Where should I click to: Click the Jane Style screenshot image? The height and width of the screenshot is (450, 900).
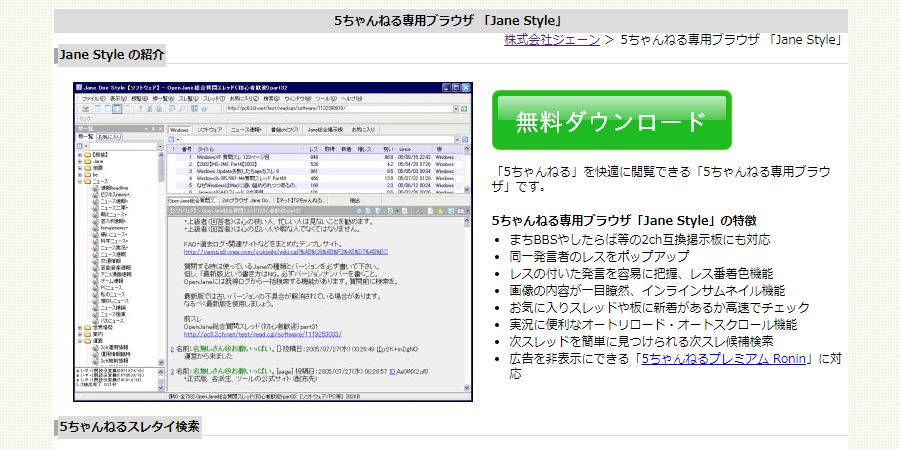[x=273, y=242]
